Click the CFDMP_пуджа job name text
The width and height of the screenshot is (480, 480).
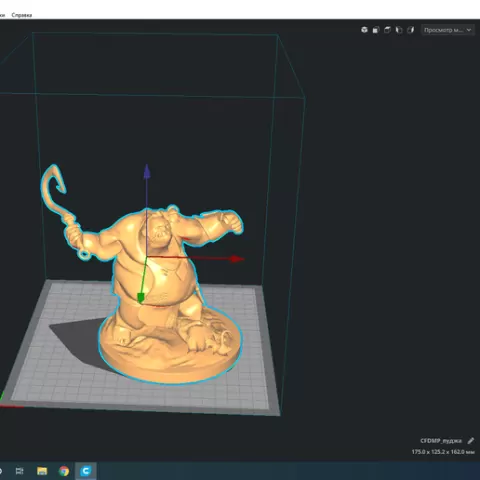click(441, 441)
